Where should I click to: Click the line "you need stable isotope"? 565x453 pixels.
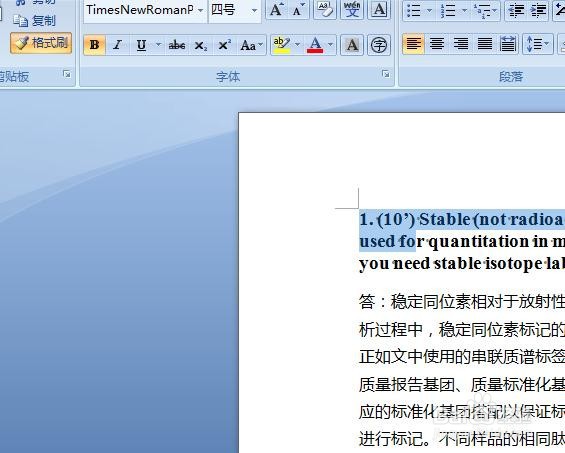coord(462,263)
